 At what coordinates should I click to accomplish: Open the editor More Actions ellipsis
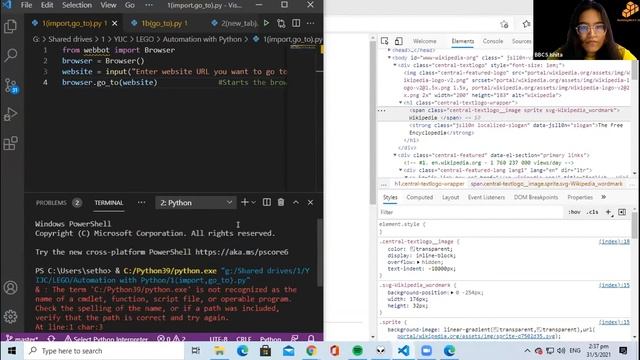pos(311,23)
